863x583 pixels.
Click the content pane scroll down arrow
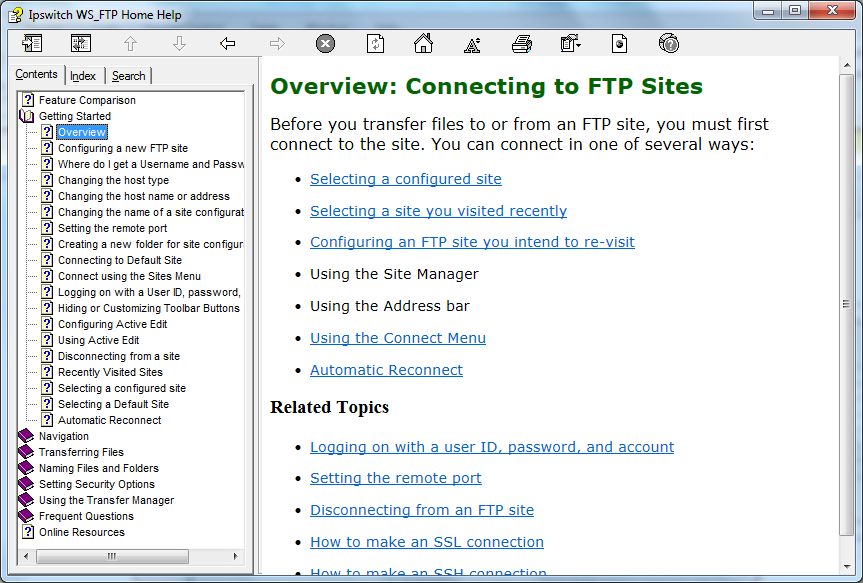846,566
